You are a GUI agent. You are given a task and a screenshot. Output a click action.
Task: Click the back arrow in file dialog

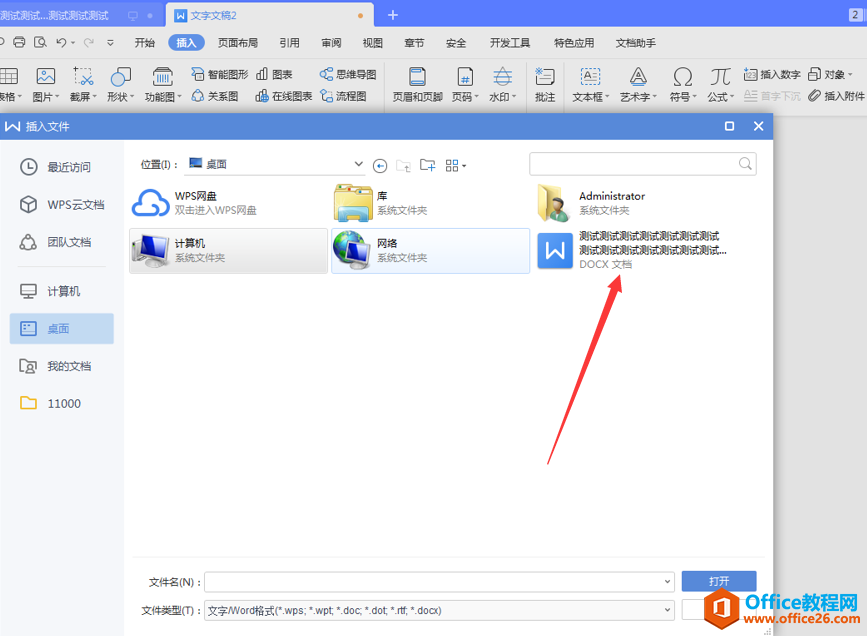tap(380, 165)
